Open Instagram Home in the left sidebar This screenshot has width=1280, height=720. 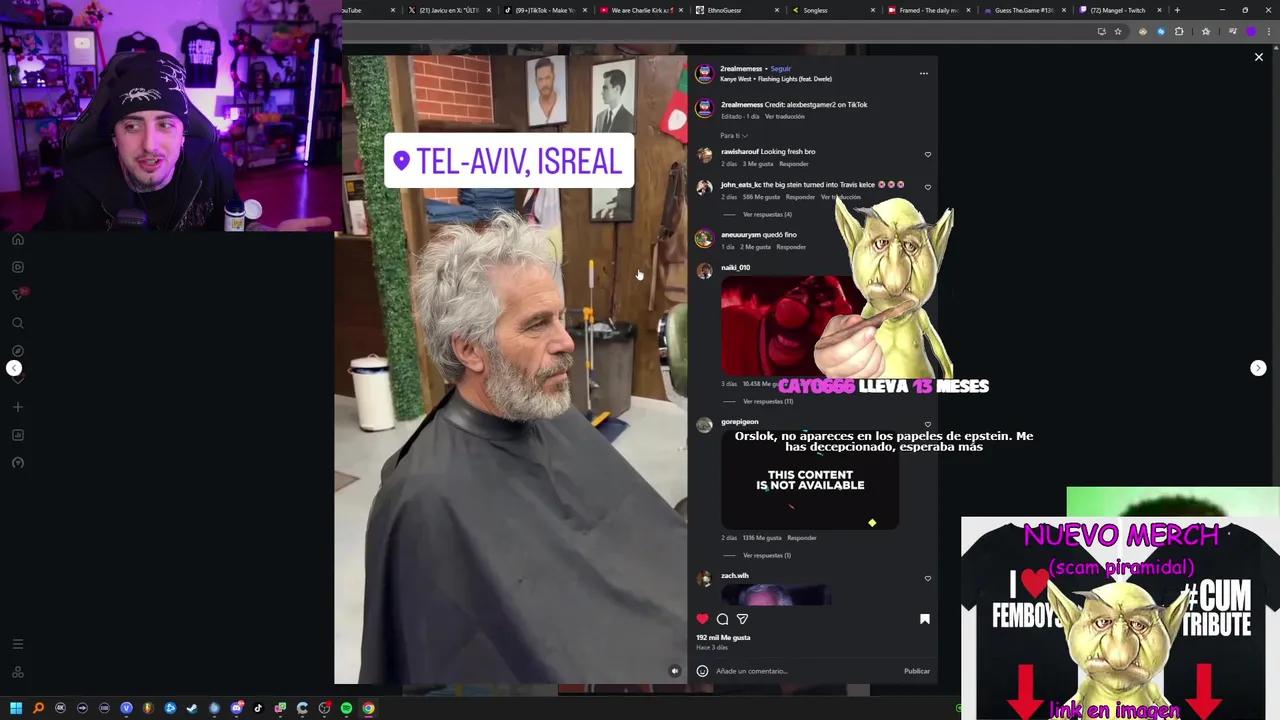coord(18,239)
